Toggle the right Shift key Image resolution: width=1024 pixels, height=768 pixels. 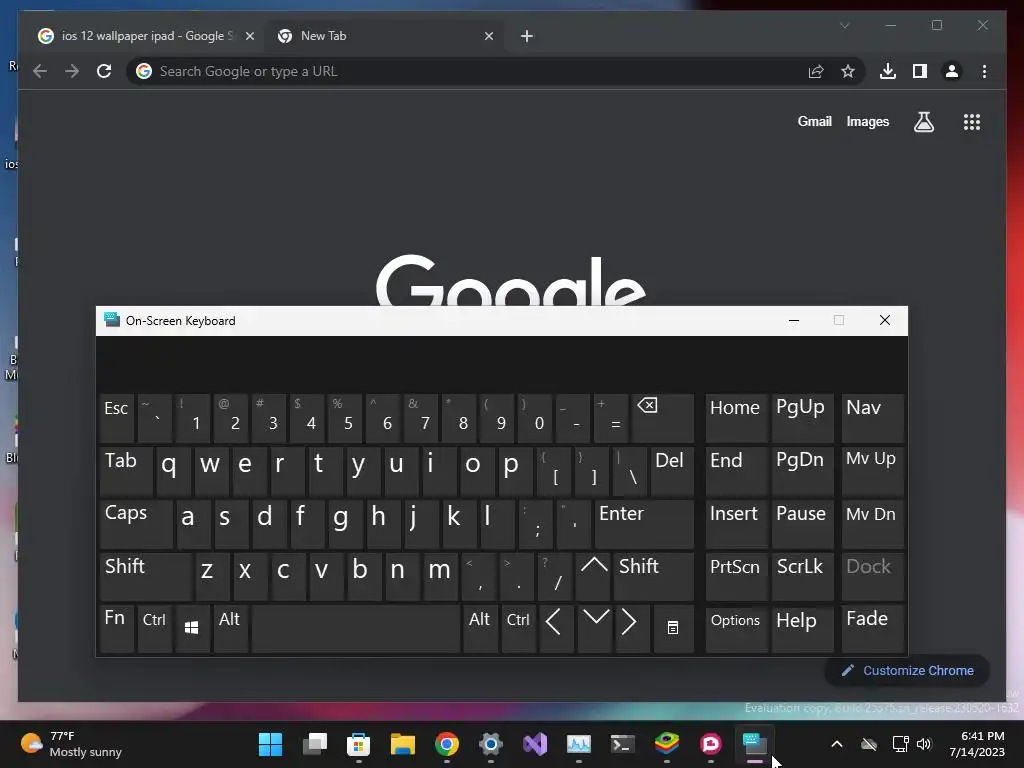pyautogui.click(x=653, y=576)
